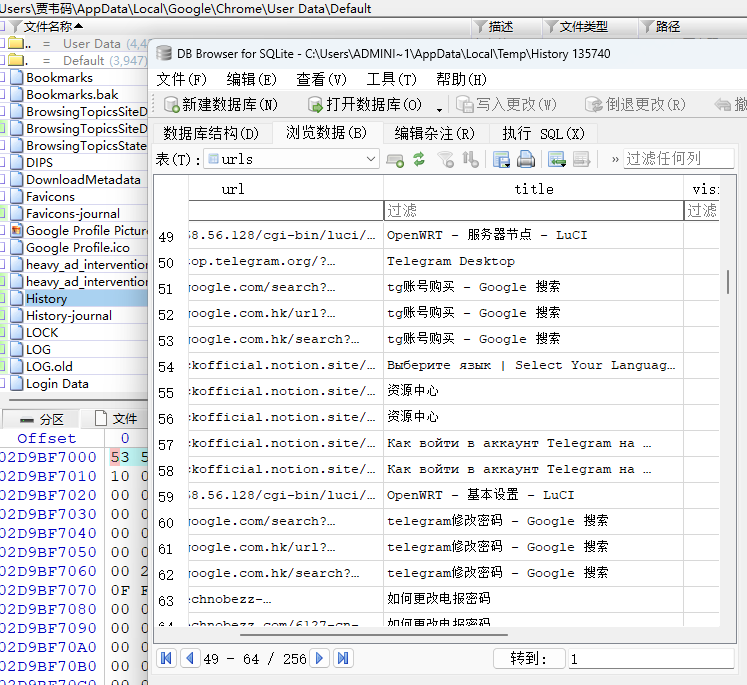This screenshot has height=685, width=747.
Task: Click the save table as icon
Action: pyautogui.click(x=501, y=160)
